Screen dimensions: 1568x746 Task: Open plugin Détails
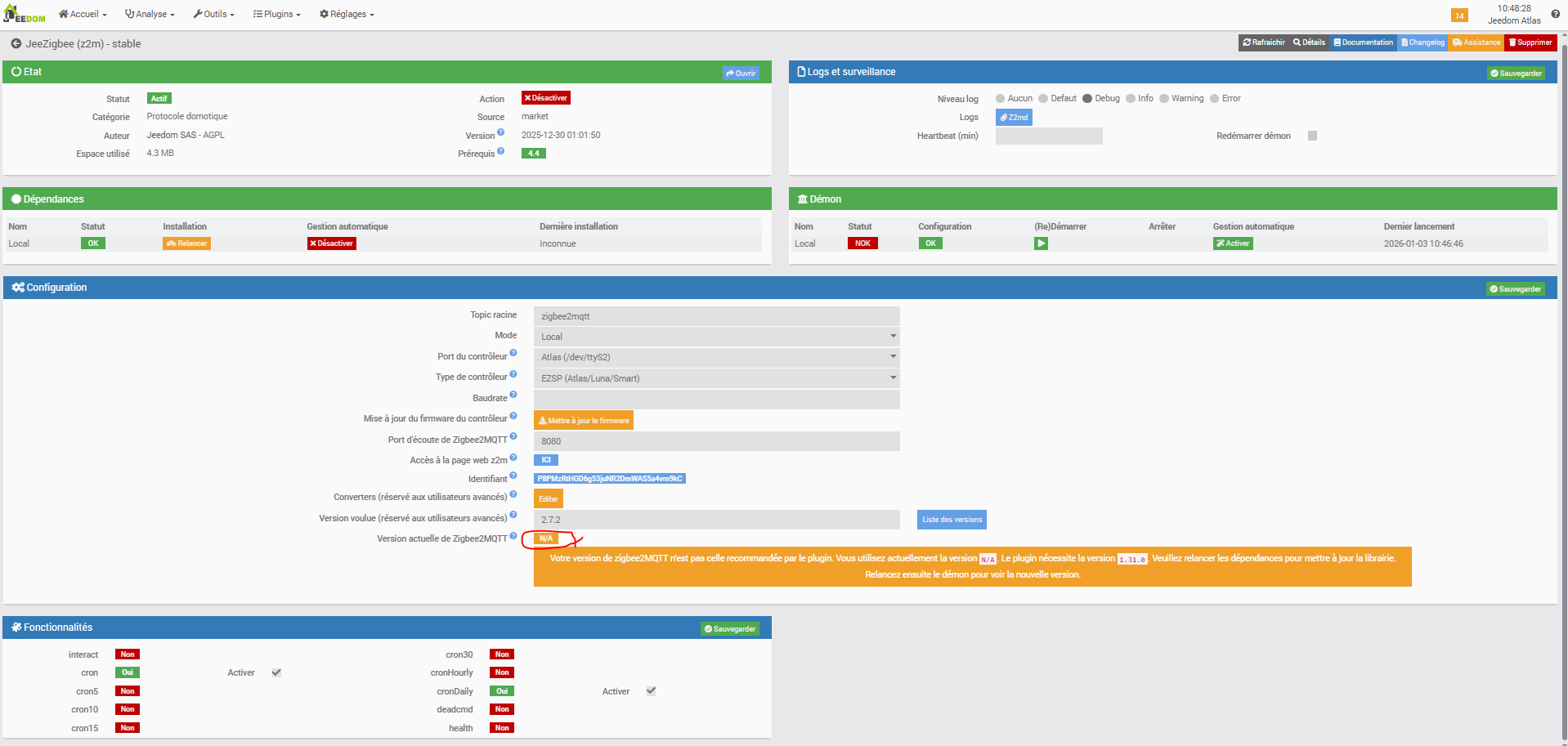[1309, 42]
